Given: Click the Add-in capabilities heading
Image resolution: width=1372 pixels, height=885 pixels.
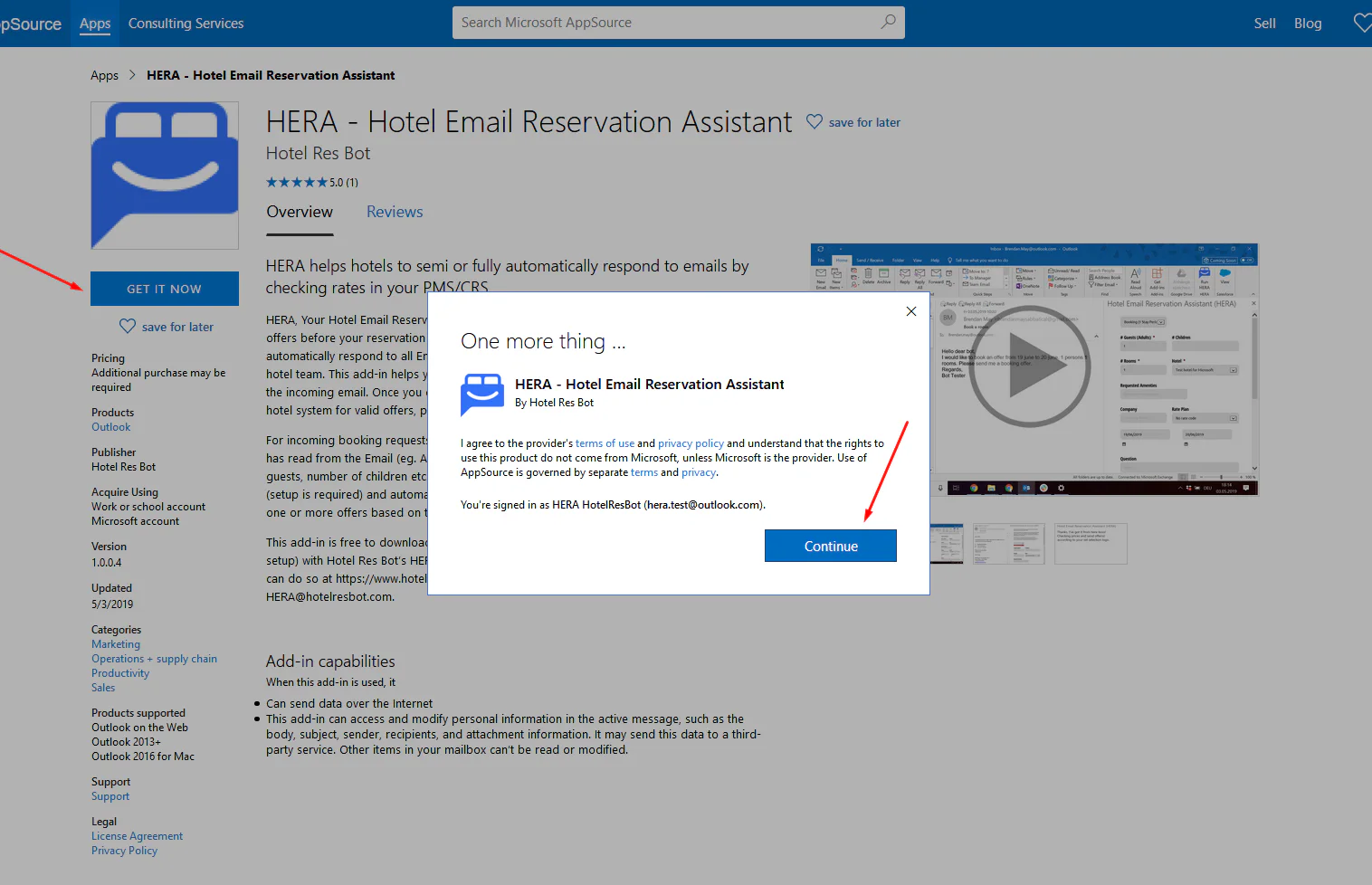Looking at the screenshot, I should (x=330, y=661).
